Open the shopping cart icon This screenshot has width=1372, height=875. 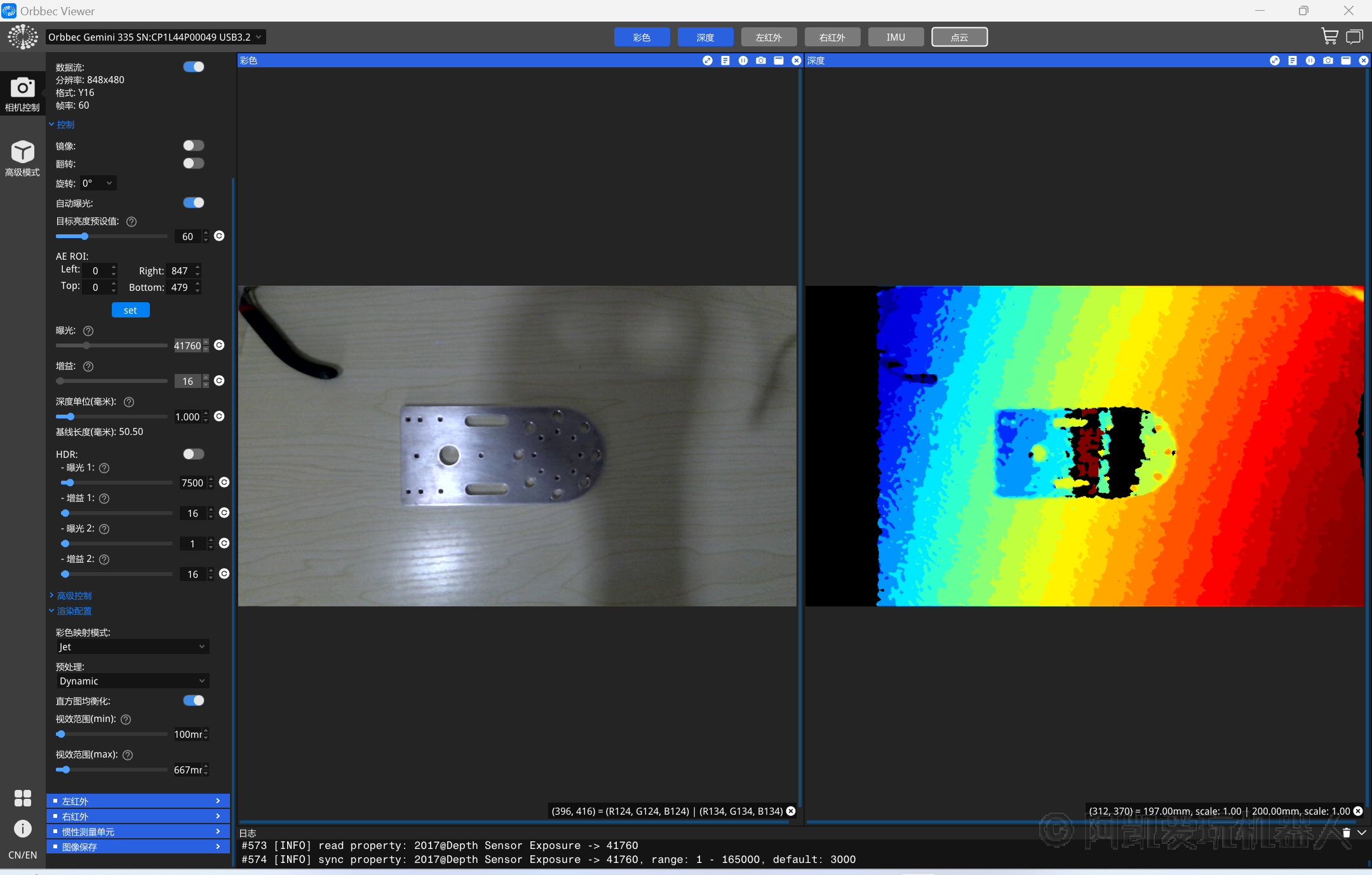tap(1329, 37)
